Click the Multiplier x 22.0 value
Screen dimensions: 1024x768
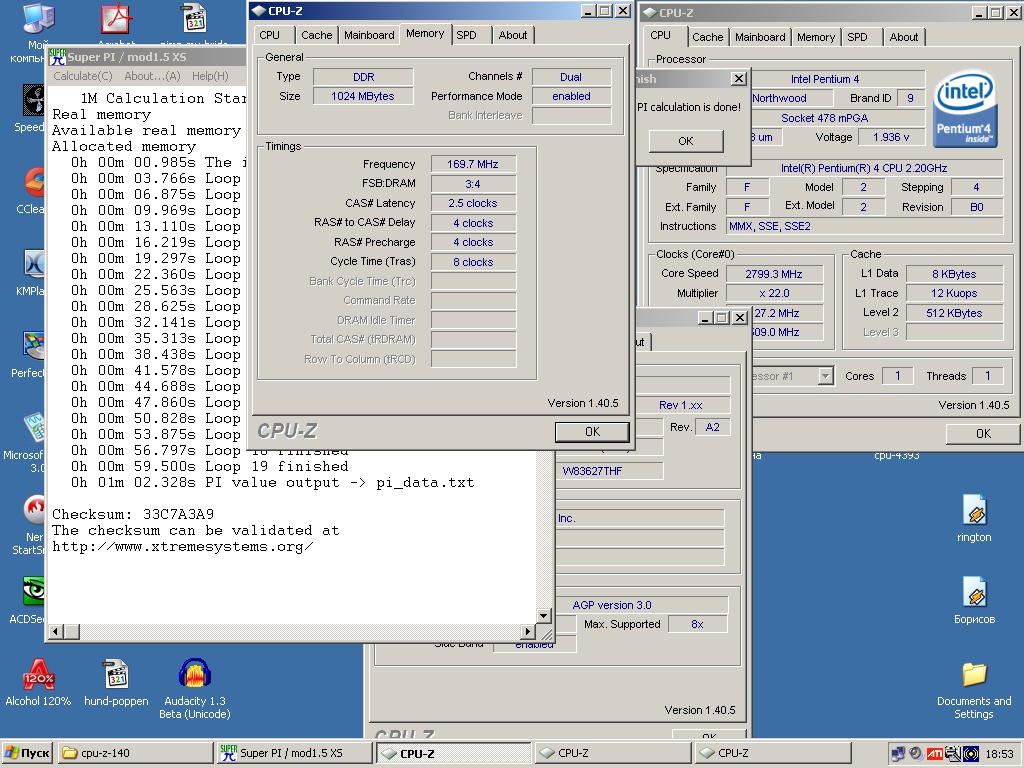774,293
